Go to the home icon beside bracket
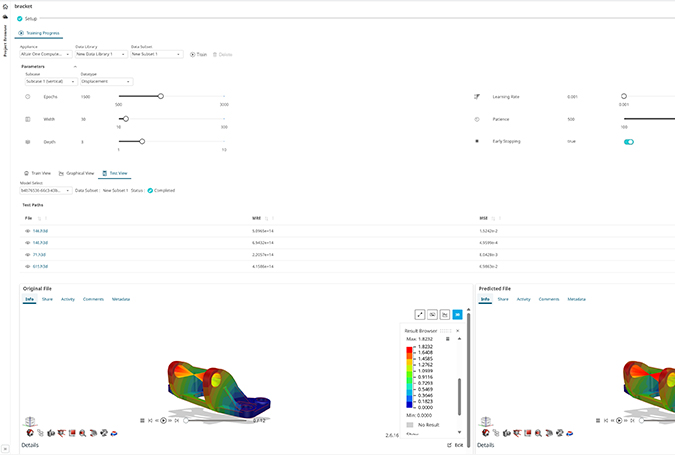Viewport: 675px width, 455px height. point(5,6)
